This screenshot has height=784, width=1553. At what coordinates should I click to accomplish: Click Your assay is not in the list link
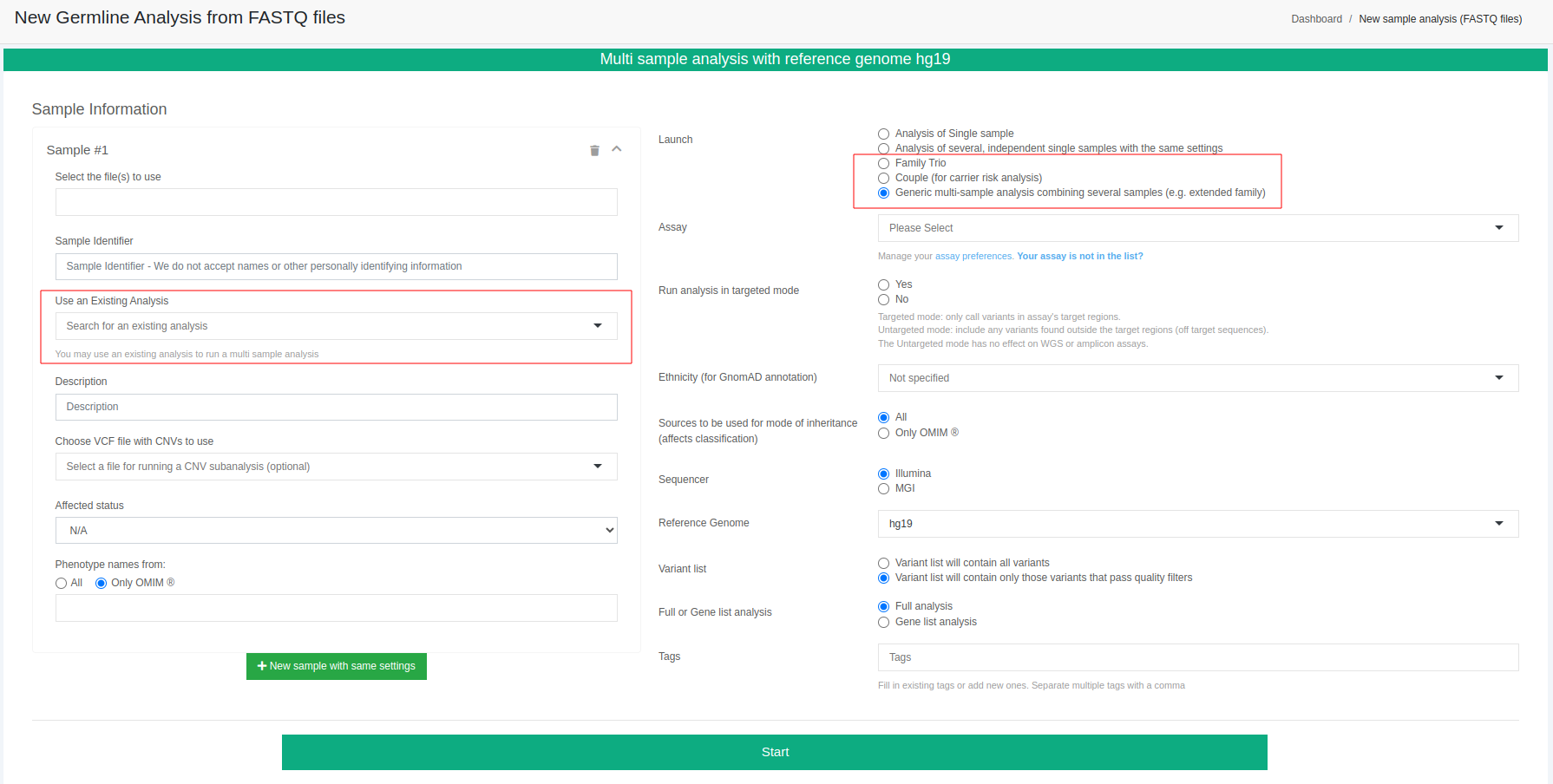pyautogui.click(x=1080, y=256)
